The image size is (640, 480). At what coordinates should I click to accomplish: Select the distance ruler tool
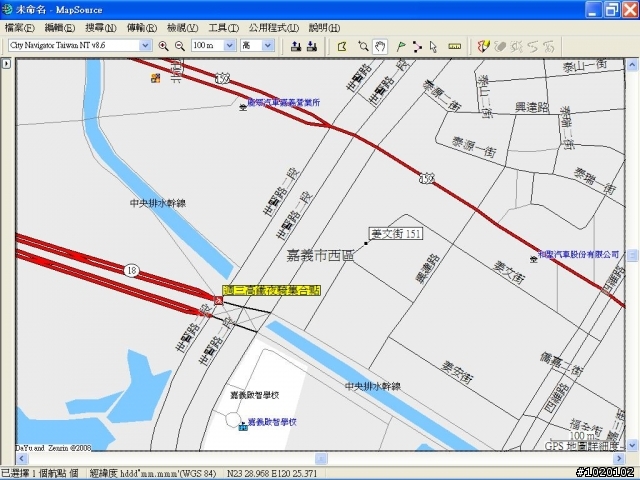pos(455,46)
